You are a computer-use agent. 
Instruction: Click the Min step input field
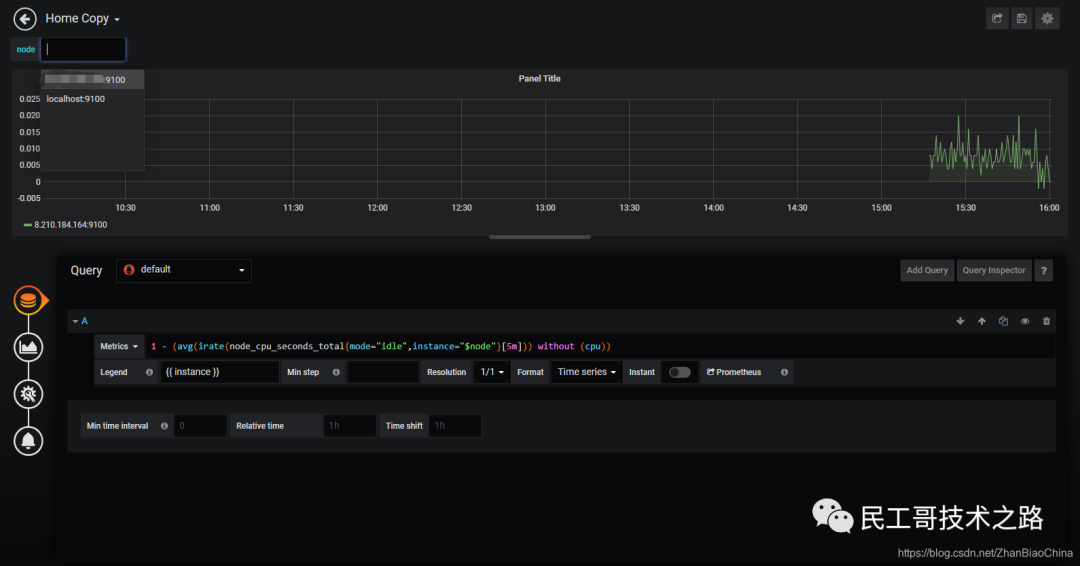pyautogui.click(x=383, y=372)
